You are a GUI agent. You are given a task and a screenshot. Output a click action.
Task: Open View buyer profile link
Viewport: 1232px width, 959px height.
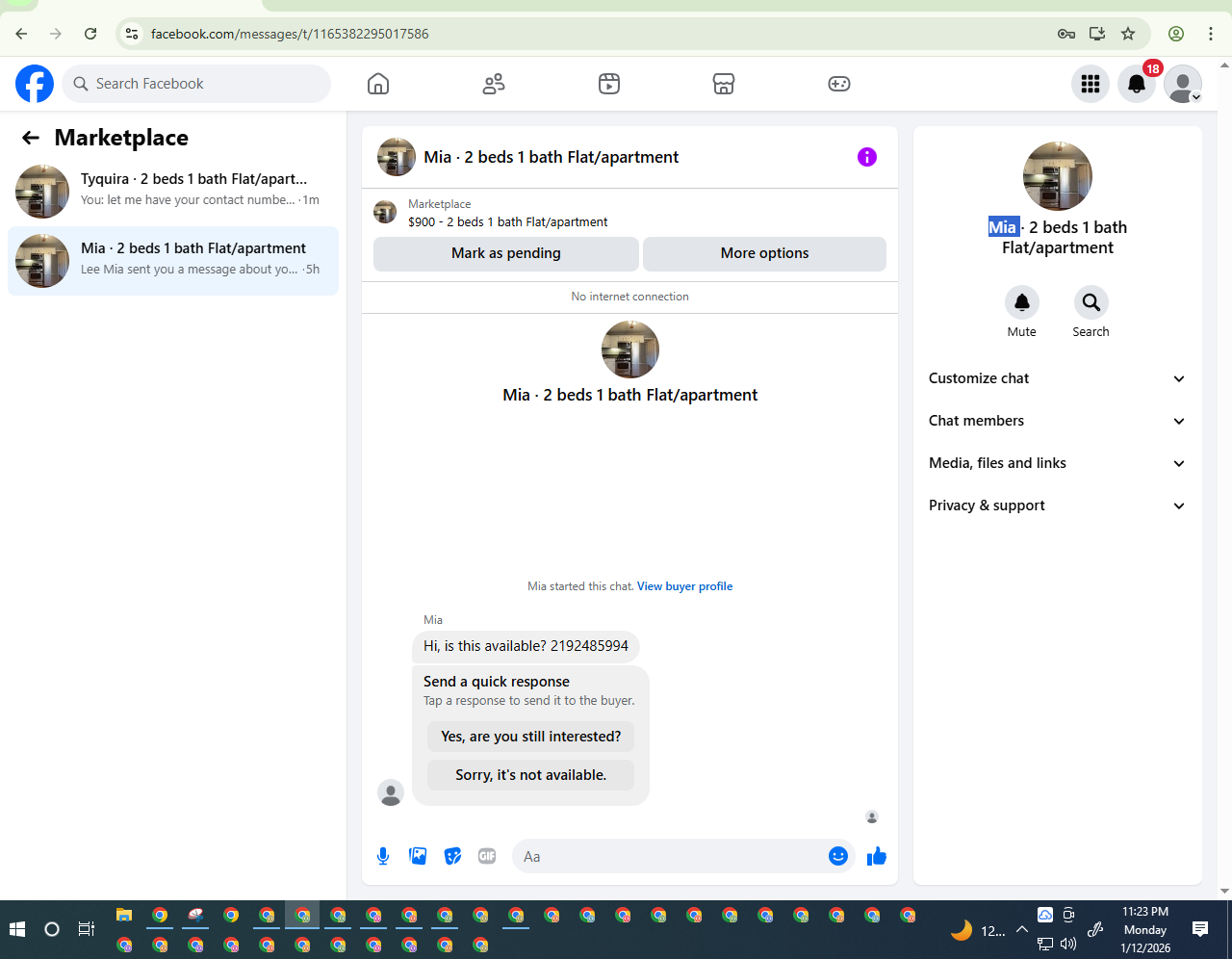coord(684,586)
